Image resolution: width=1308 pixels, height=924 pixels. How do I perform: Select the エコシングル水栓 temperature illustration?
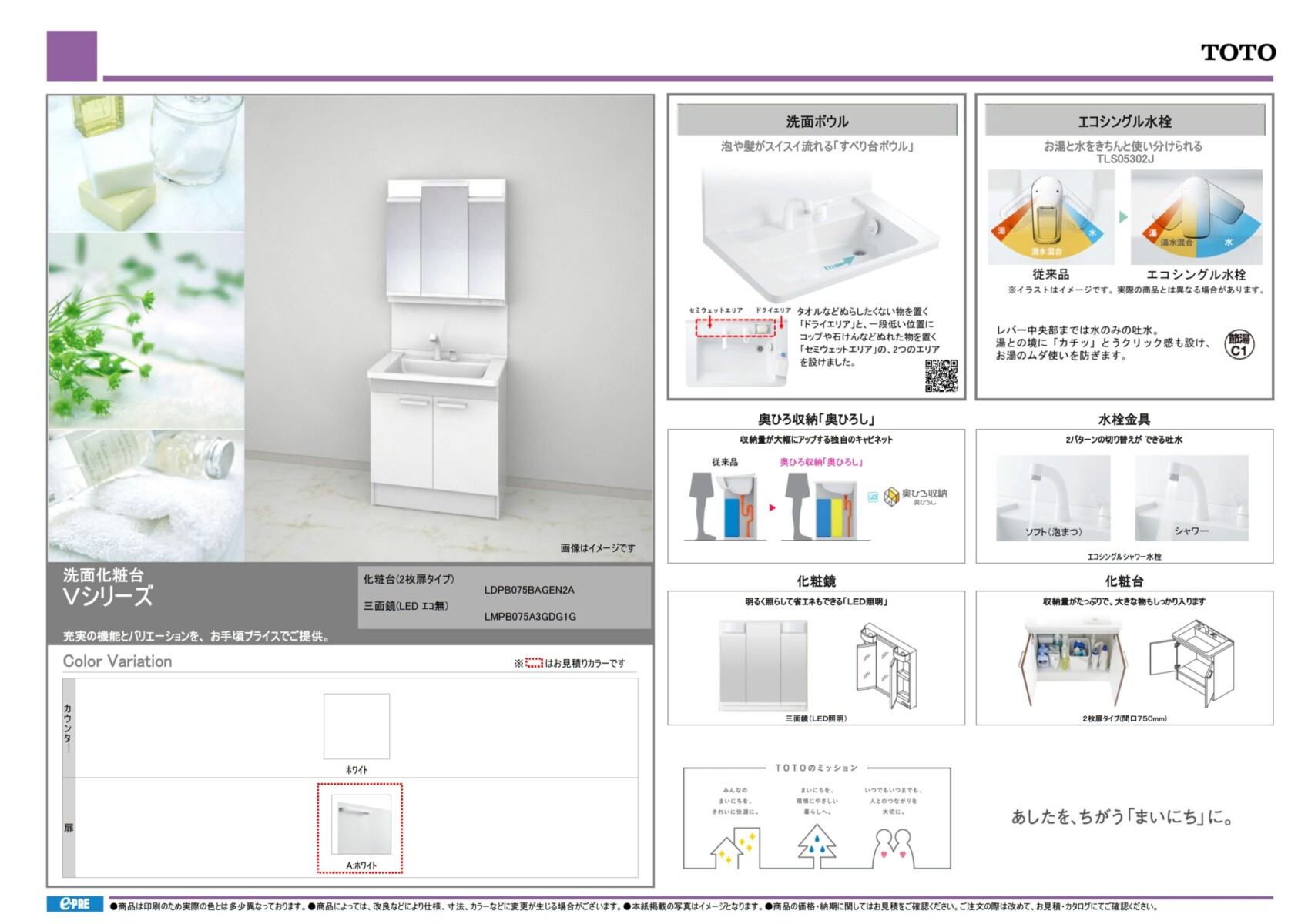click(x=1196, y=217)
